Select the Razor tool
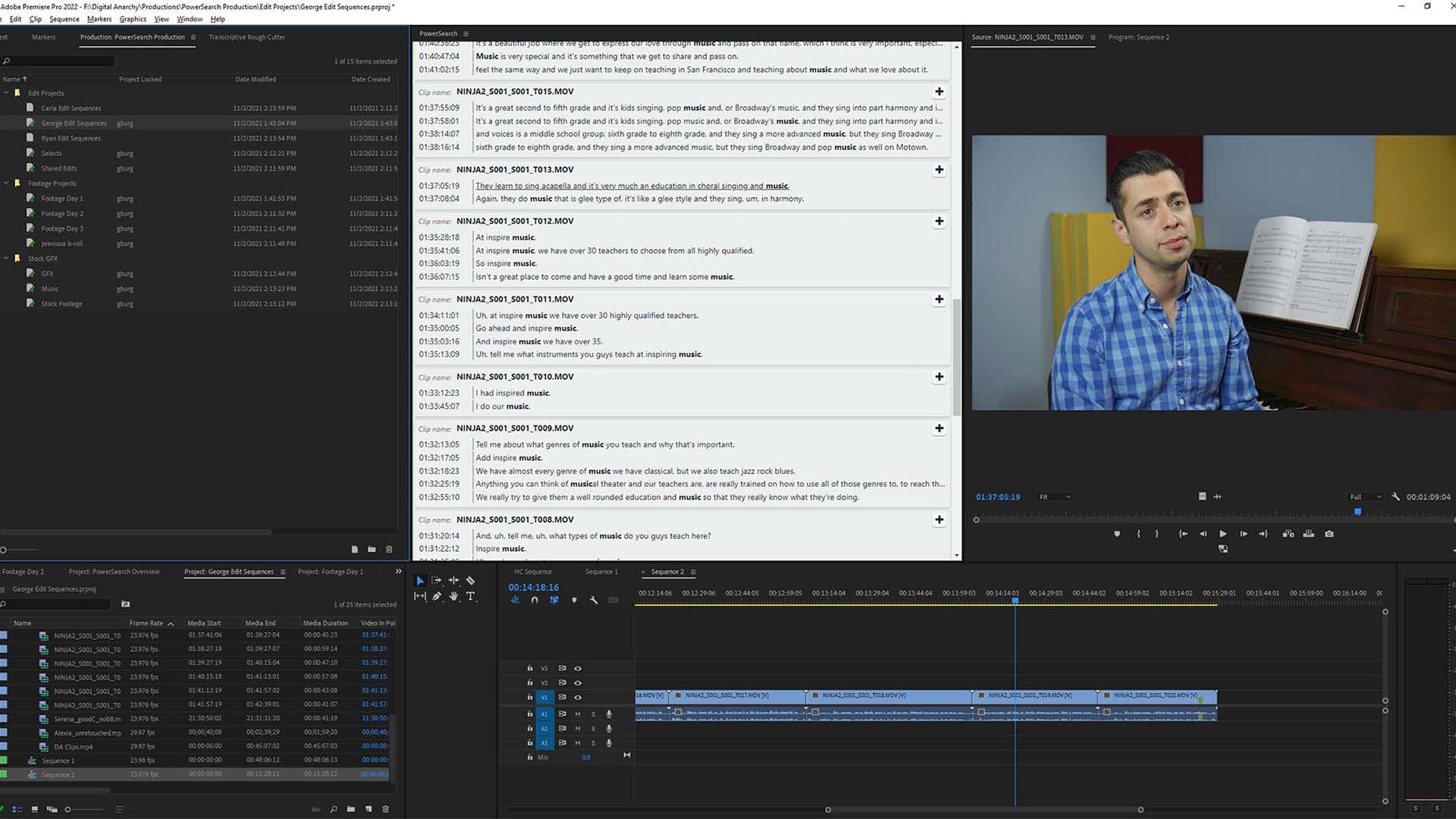 pos(470,580)
